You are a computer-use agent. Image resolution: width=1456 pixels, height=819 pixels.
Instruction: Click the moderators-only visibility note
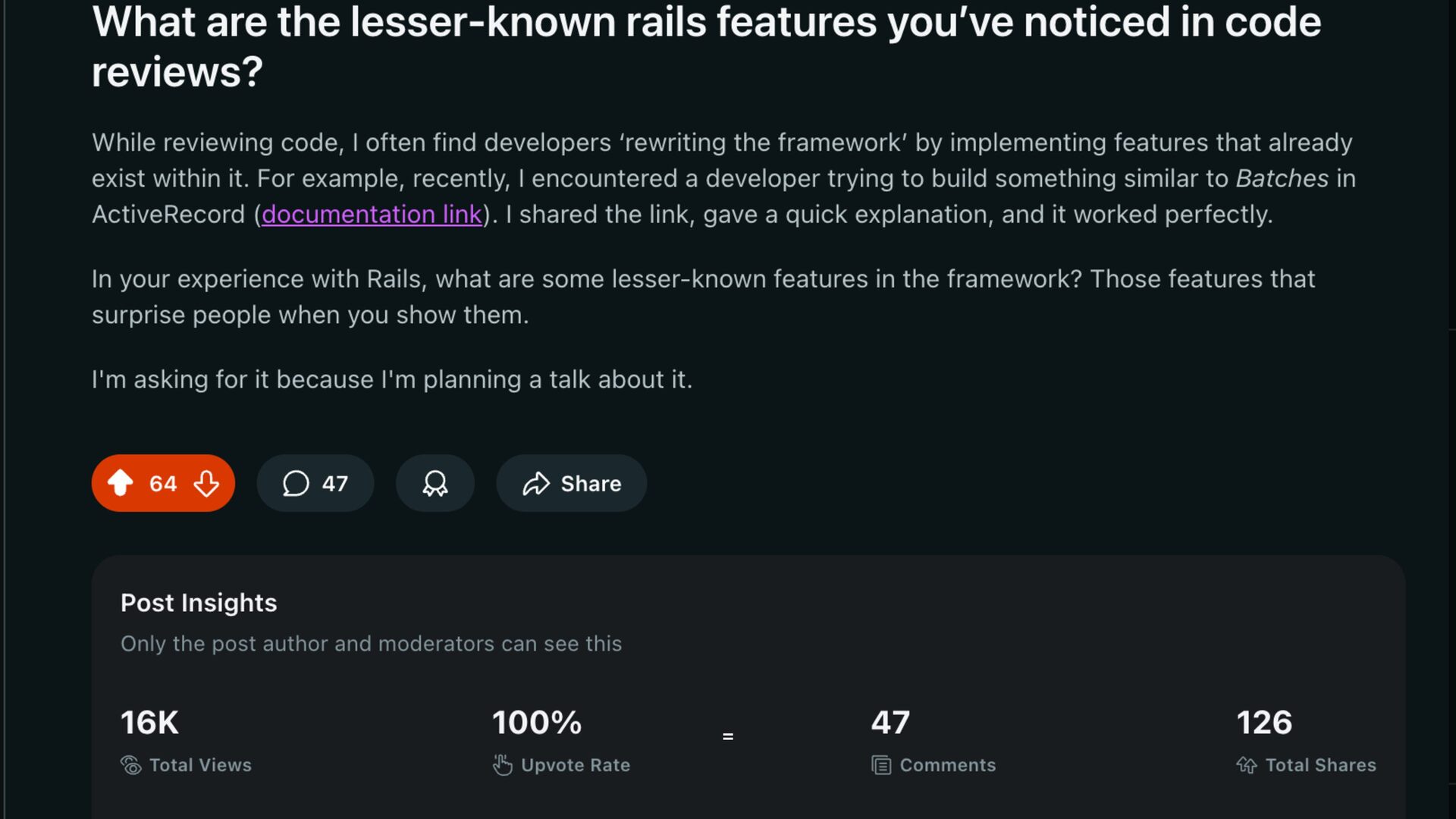(371, 644)
